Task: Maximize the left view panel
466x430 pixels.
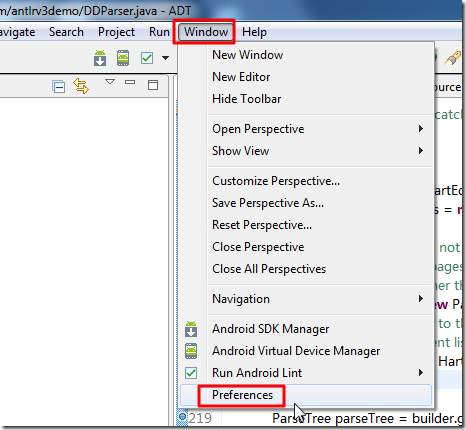Action: point(153,85)
